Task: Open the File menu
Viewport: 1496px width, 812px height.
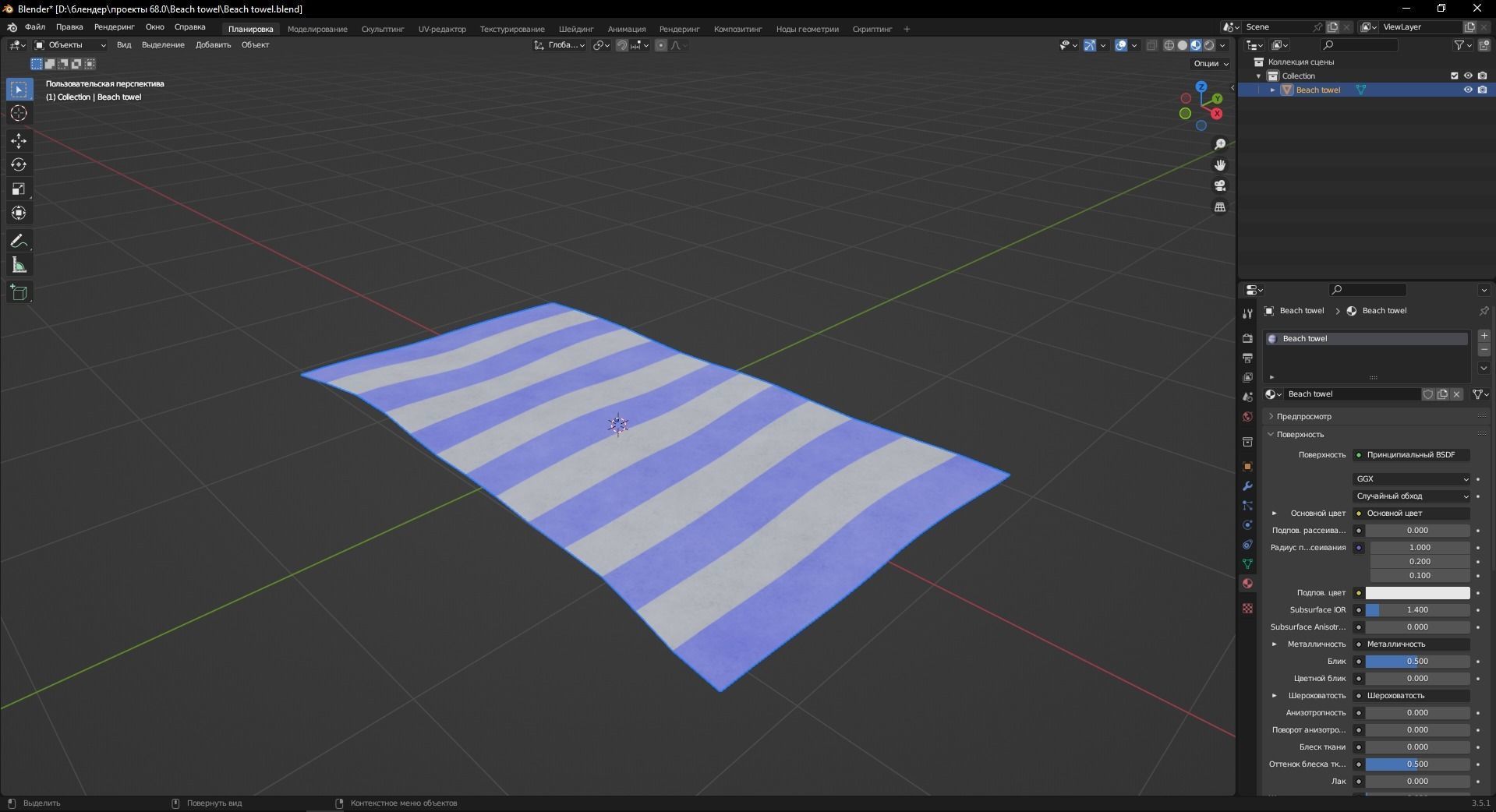Action: 35,27
